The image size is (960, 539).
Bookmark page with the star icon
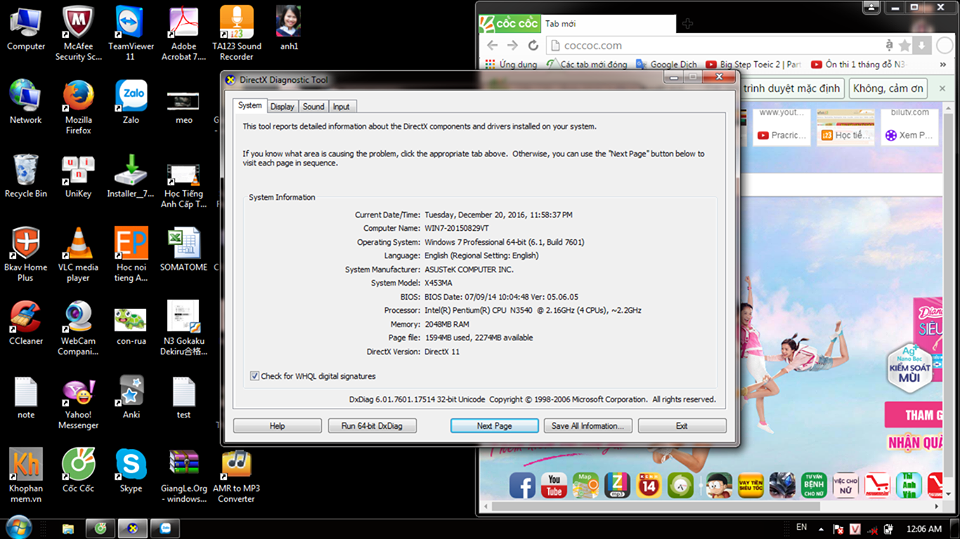pos(904,45)
